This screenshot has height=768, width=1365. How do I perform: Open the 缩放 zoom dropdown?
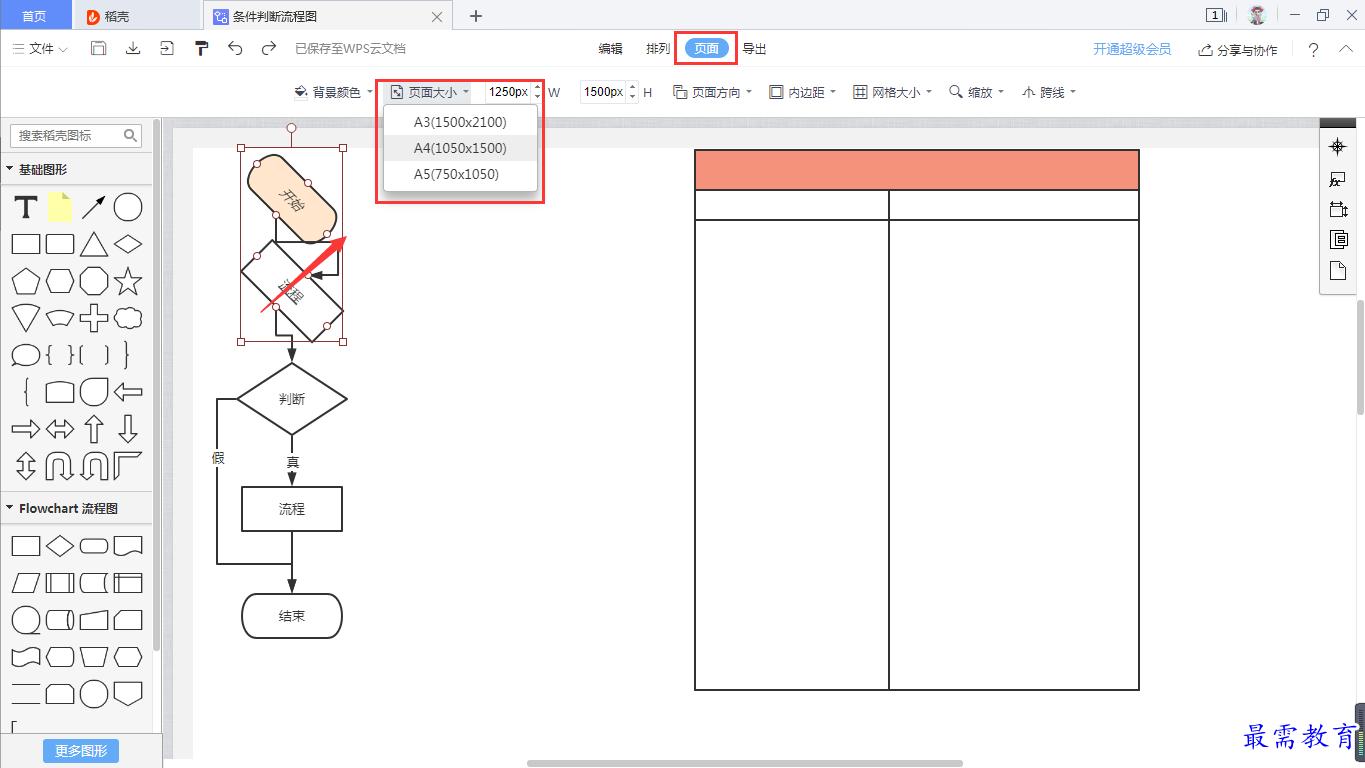tap(976, 92)
